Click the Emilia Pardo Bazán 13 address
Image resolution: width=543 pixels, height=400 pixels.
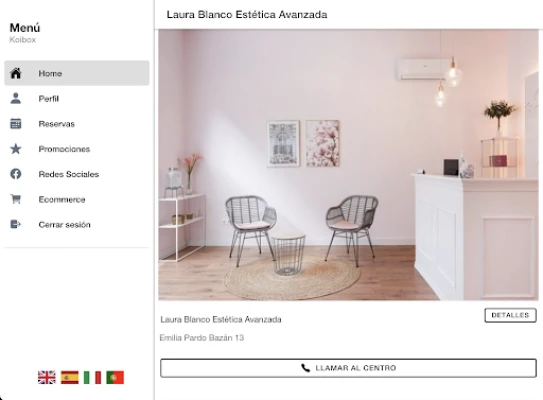pos(202,338)
